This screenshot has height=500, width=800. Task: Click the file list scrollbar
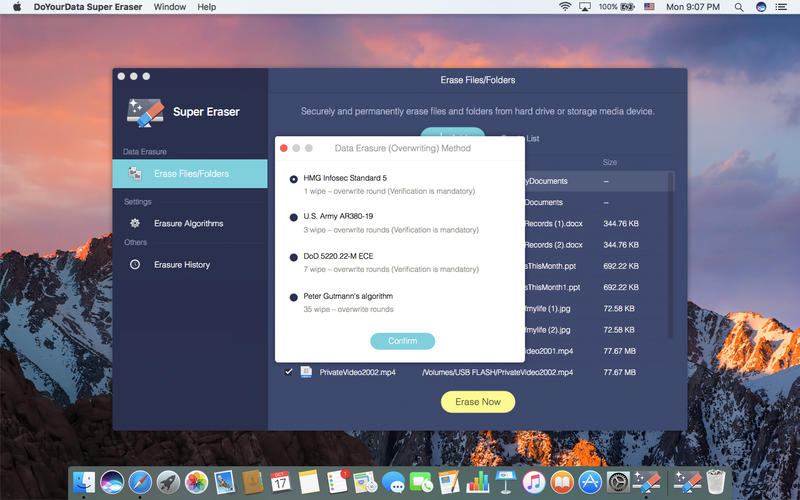pyautogui.click(x=670, y=255)
